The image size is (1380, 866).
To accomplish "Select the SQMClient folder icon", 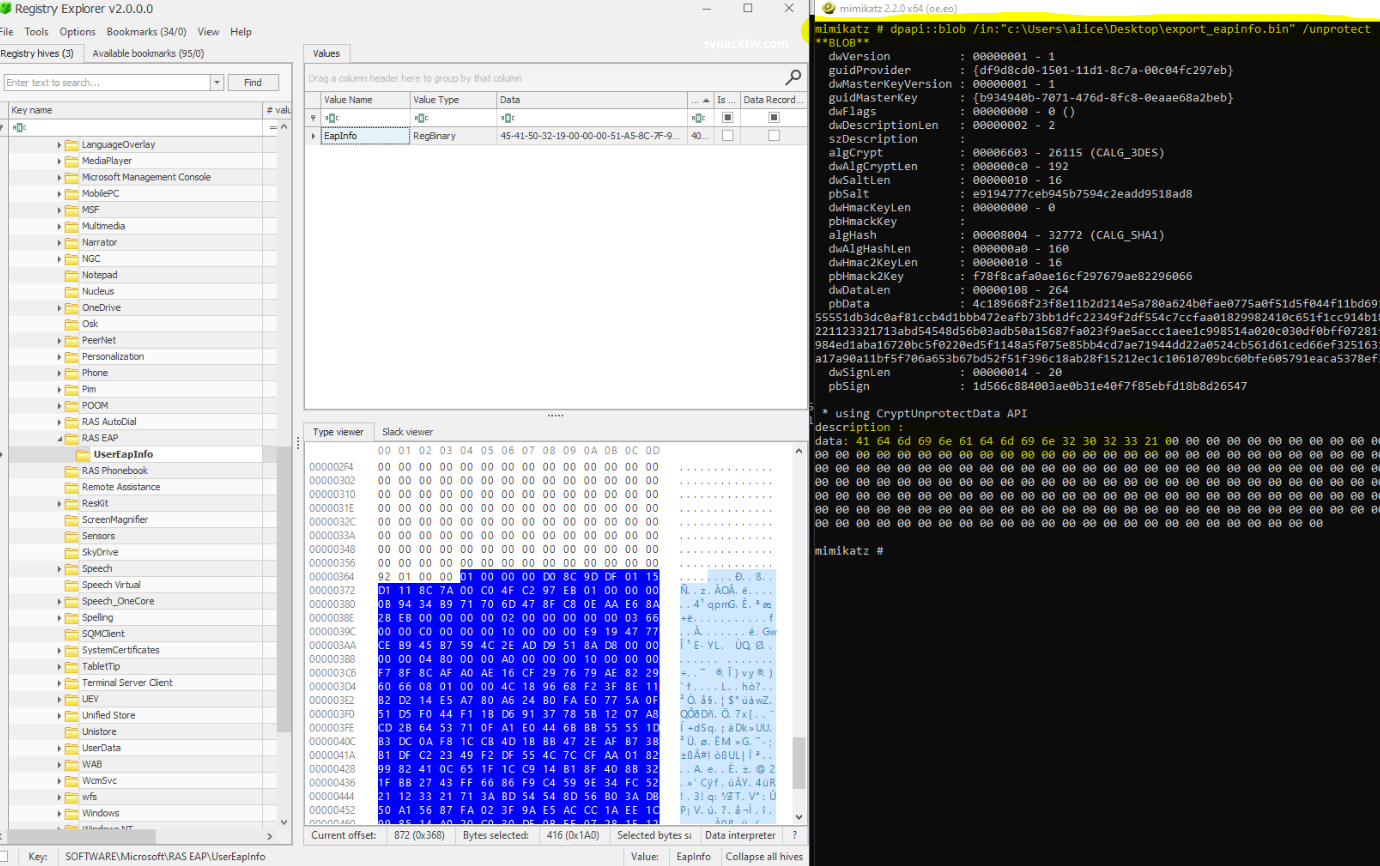I will [x=72, y=634].
